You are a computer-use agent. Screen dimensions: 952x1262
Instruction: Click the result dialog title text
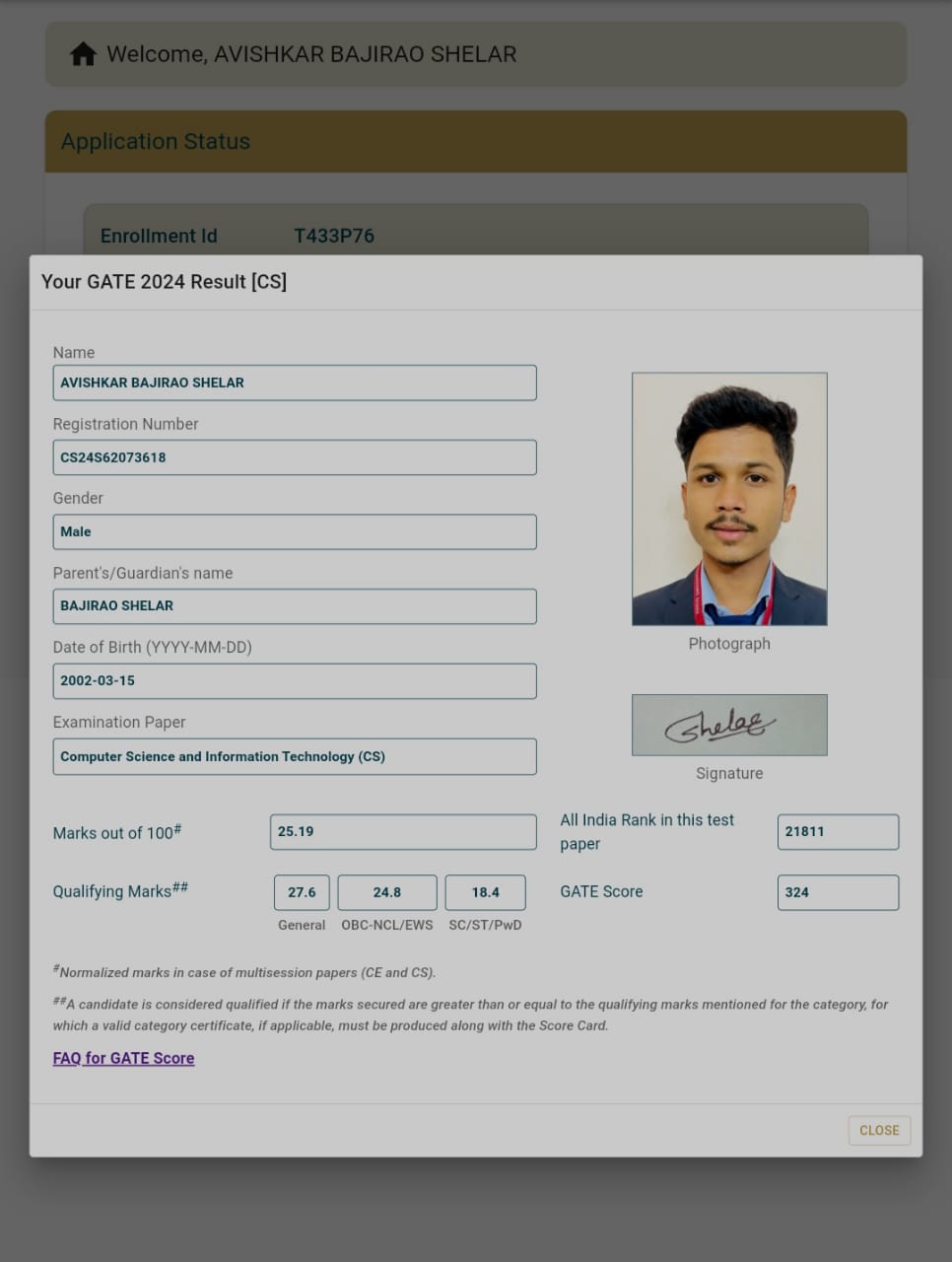click(164, 282)
